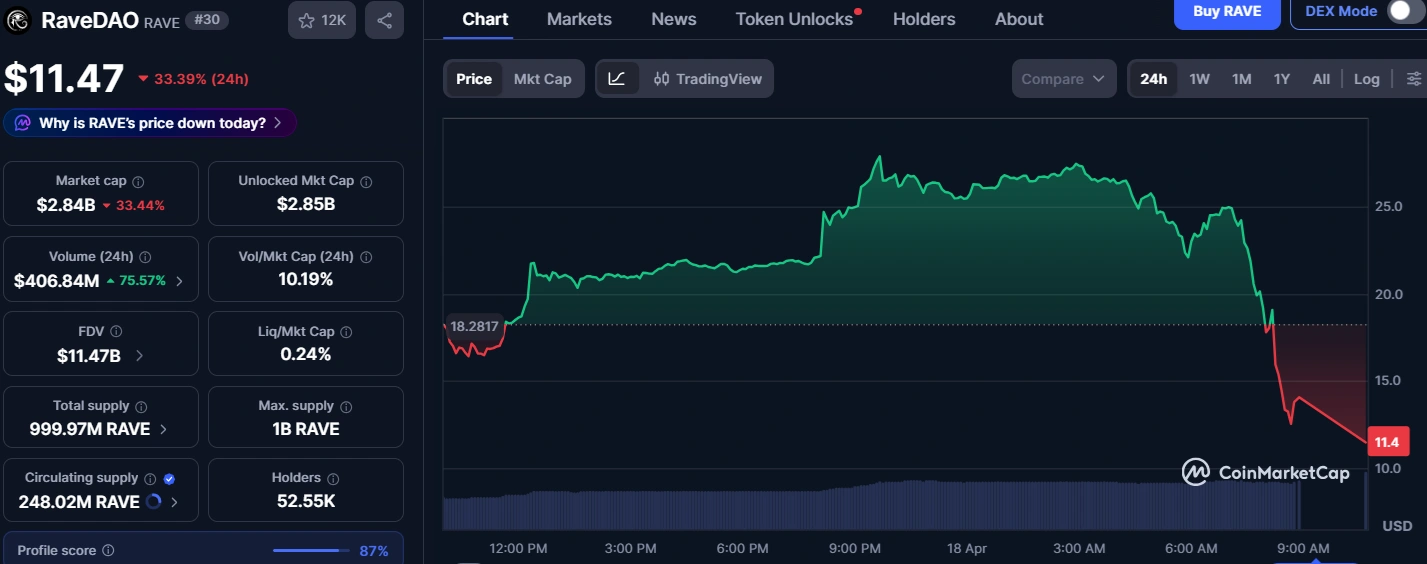Open the About tab
The width and height of the screenshot is (1427, 564).
[x=1019, y=19]
